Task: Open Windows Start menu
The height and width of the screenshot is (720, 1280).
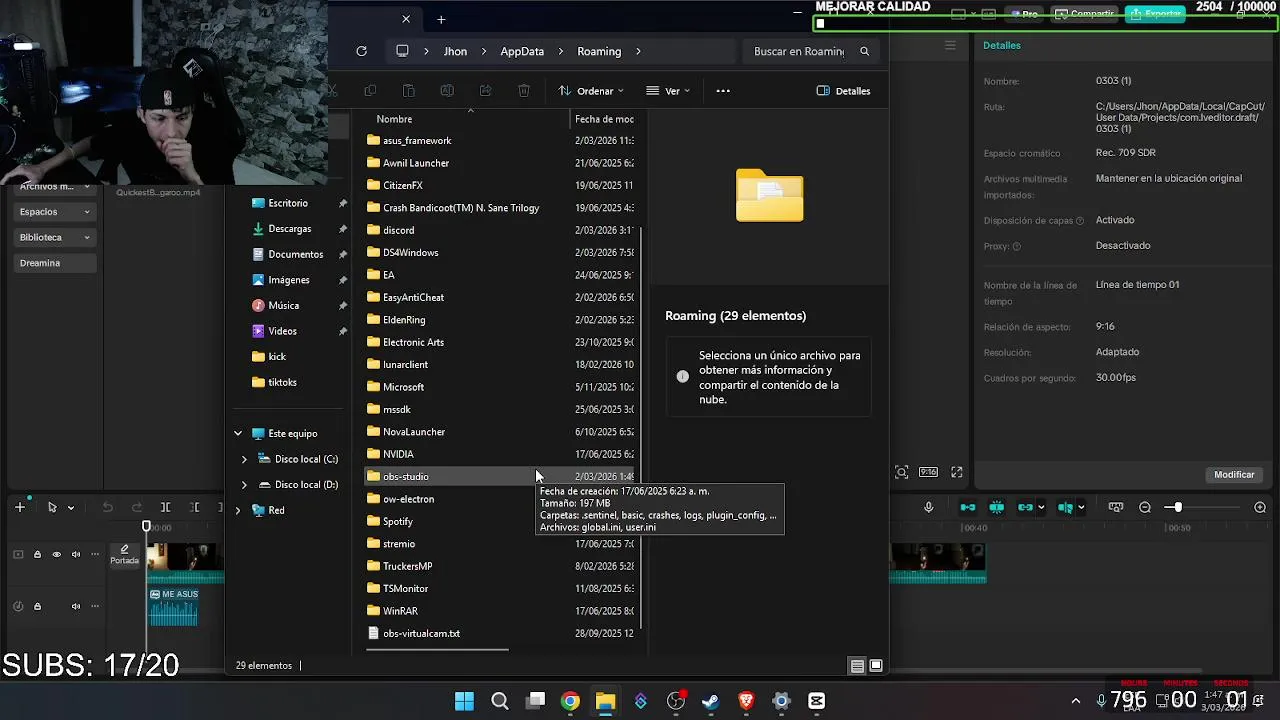Action: click(464, 701)
